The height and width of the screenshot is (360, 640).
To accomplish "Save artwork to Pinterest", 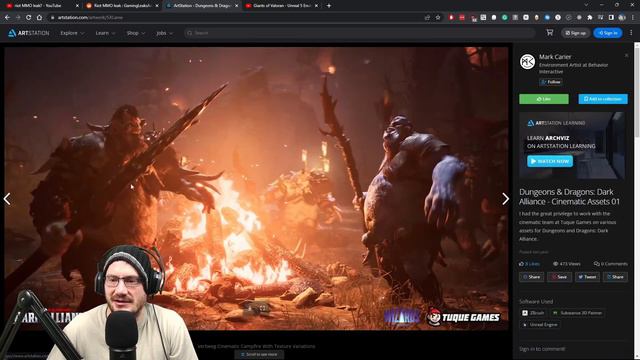I will (559, 277).
